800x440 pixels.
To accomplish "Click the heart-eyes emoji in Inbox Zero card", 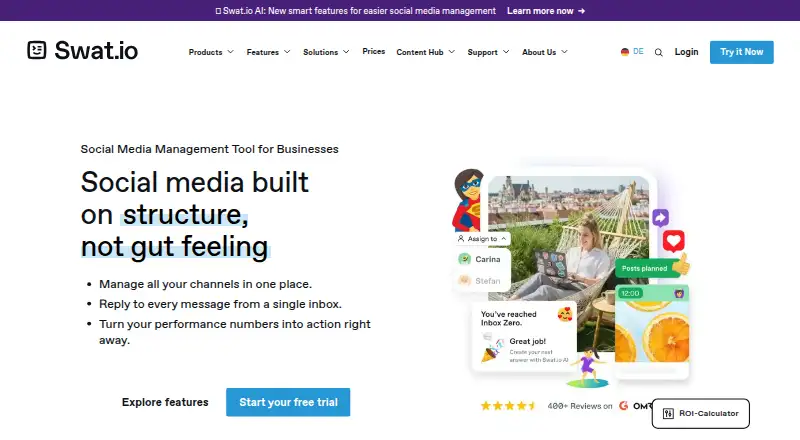I will click(x=565, y=314).
